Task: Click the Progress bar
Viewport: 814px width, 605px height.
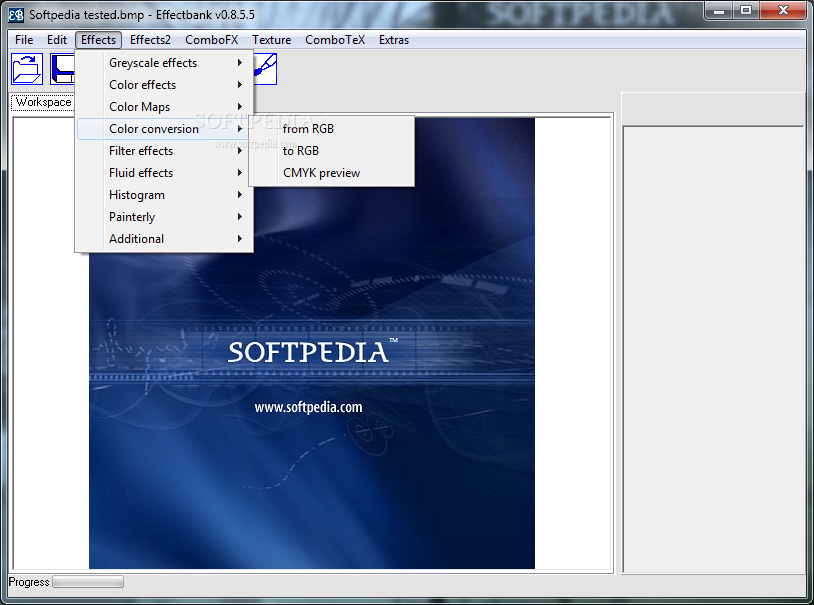Action: (88, 582)
